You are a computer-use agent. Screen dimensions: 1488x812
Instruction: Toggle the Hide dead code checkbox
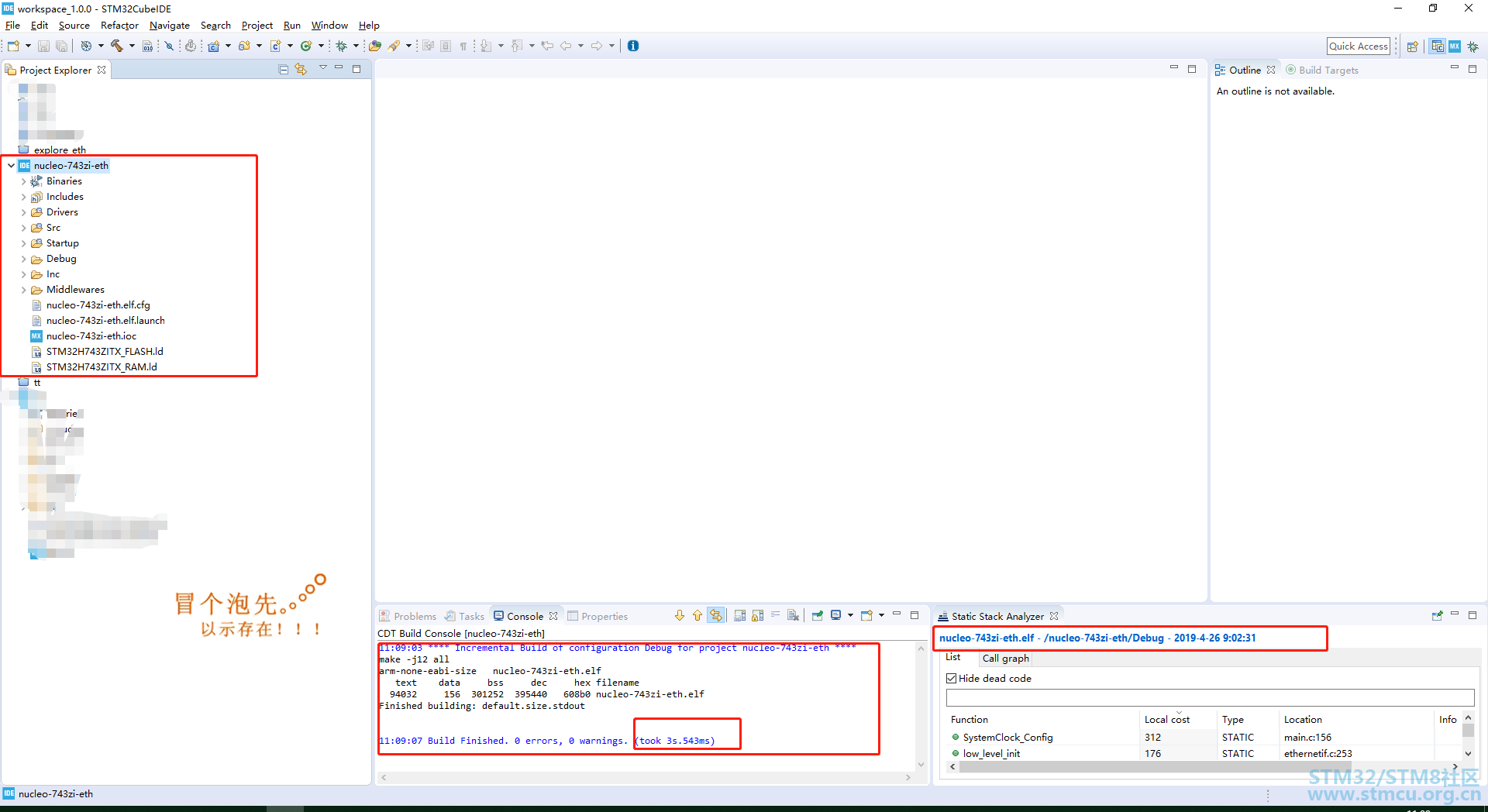[x=952, y=679]
